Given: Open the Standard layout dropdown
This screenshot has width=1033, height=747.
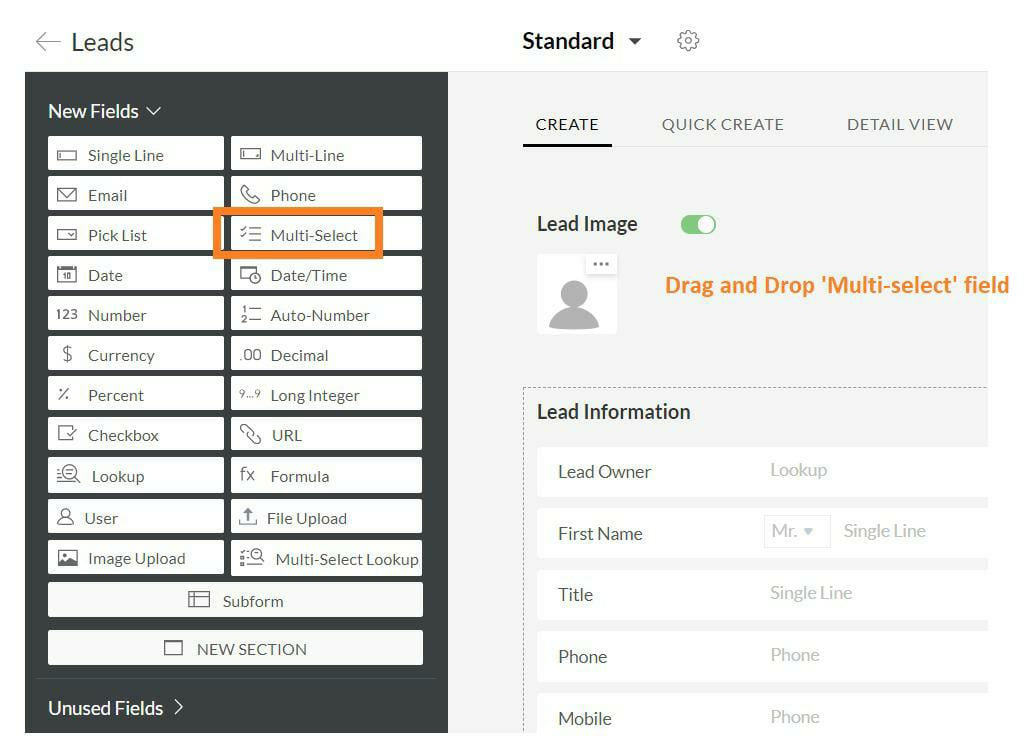Looking at the screenshot, I should pyautogui.click(x=634, y=42).
